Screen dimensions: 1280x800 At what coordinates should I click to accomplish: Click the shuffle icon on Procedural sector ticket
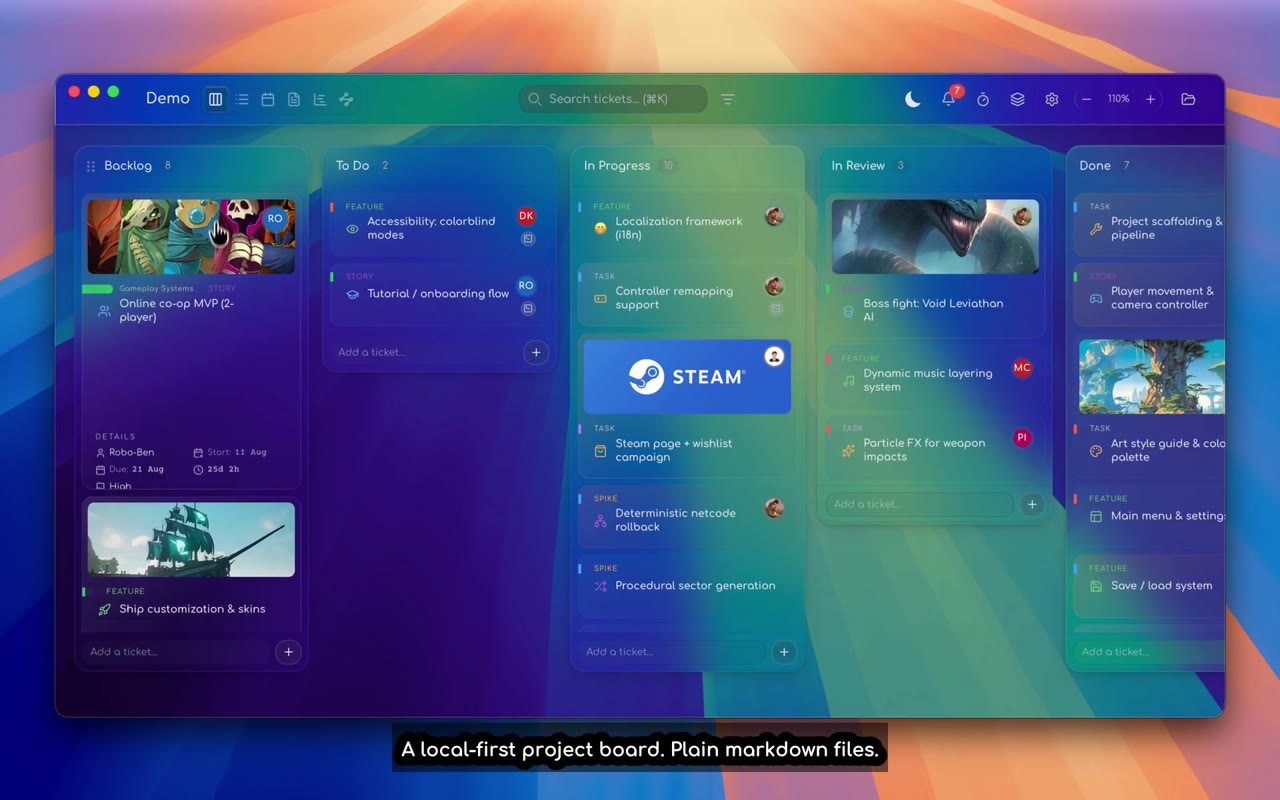tap(600, 586)
